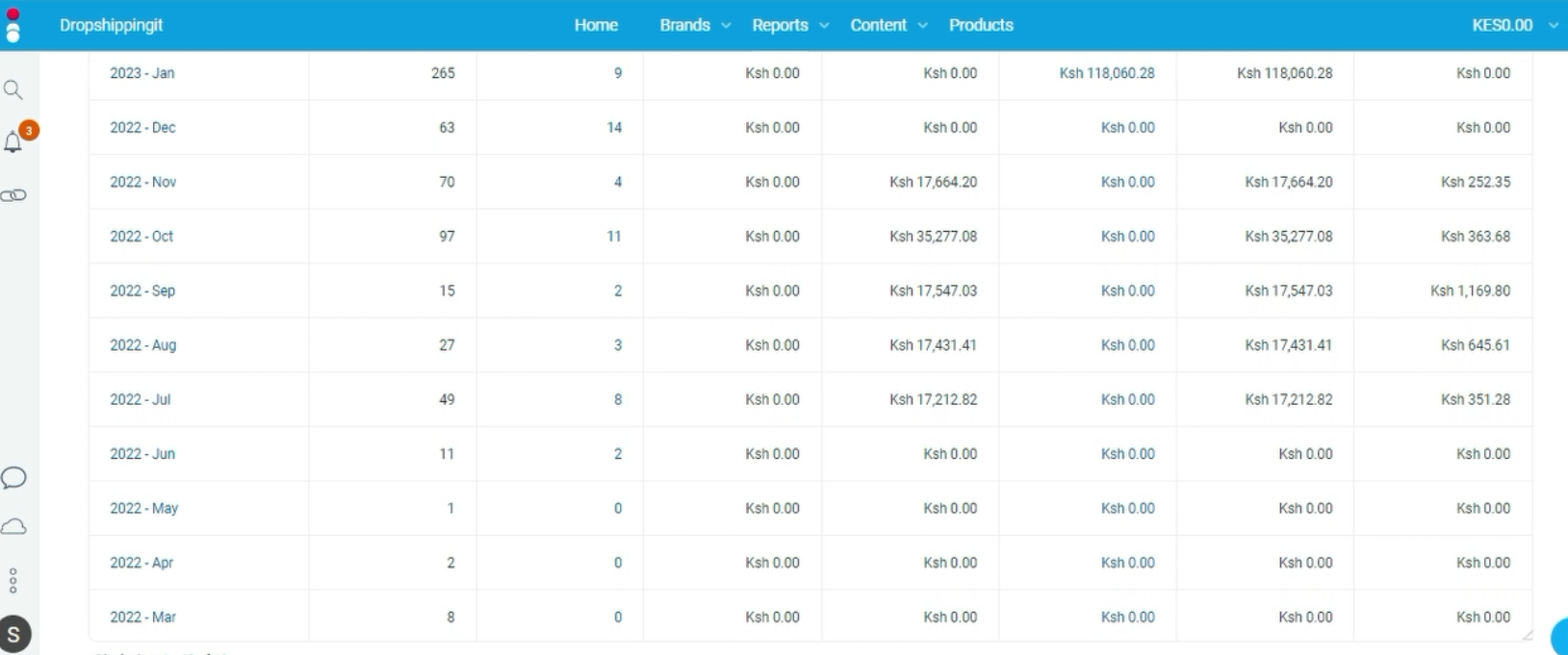
Task: Expand the Brands dropdown chevron
Action: [726, 26]
